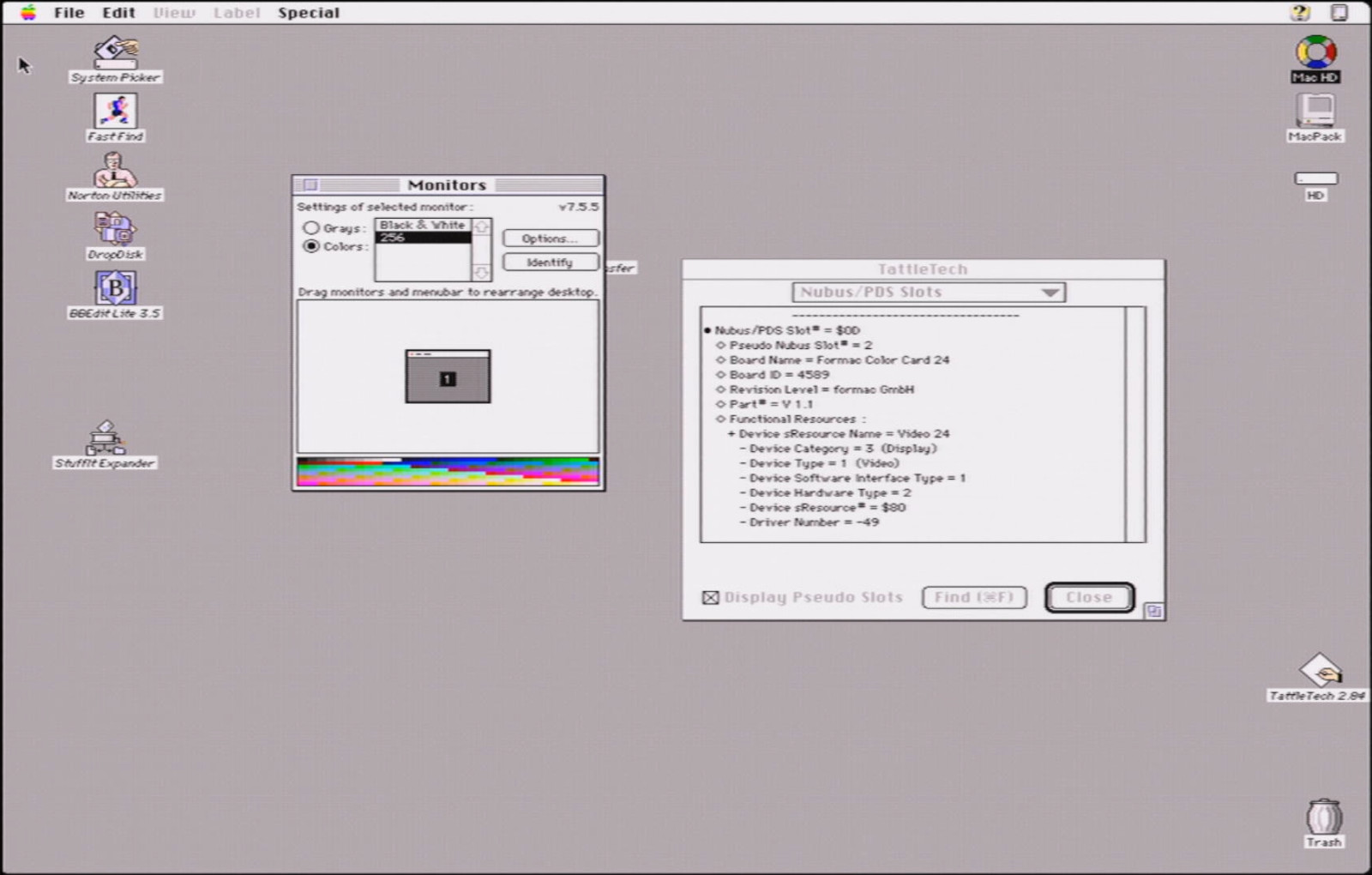Click the Board Name Formac Color Card row
Viewport: 1372px width, 875px height.
coord(833,360)
